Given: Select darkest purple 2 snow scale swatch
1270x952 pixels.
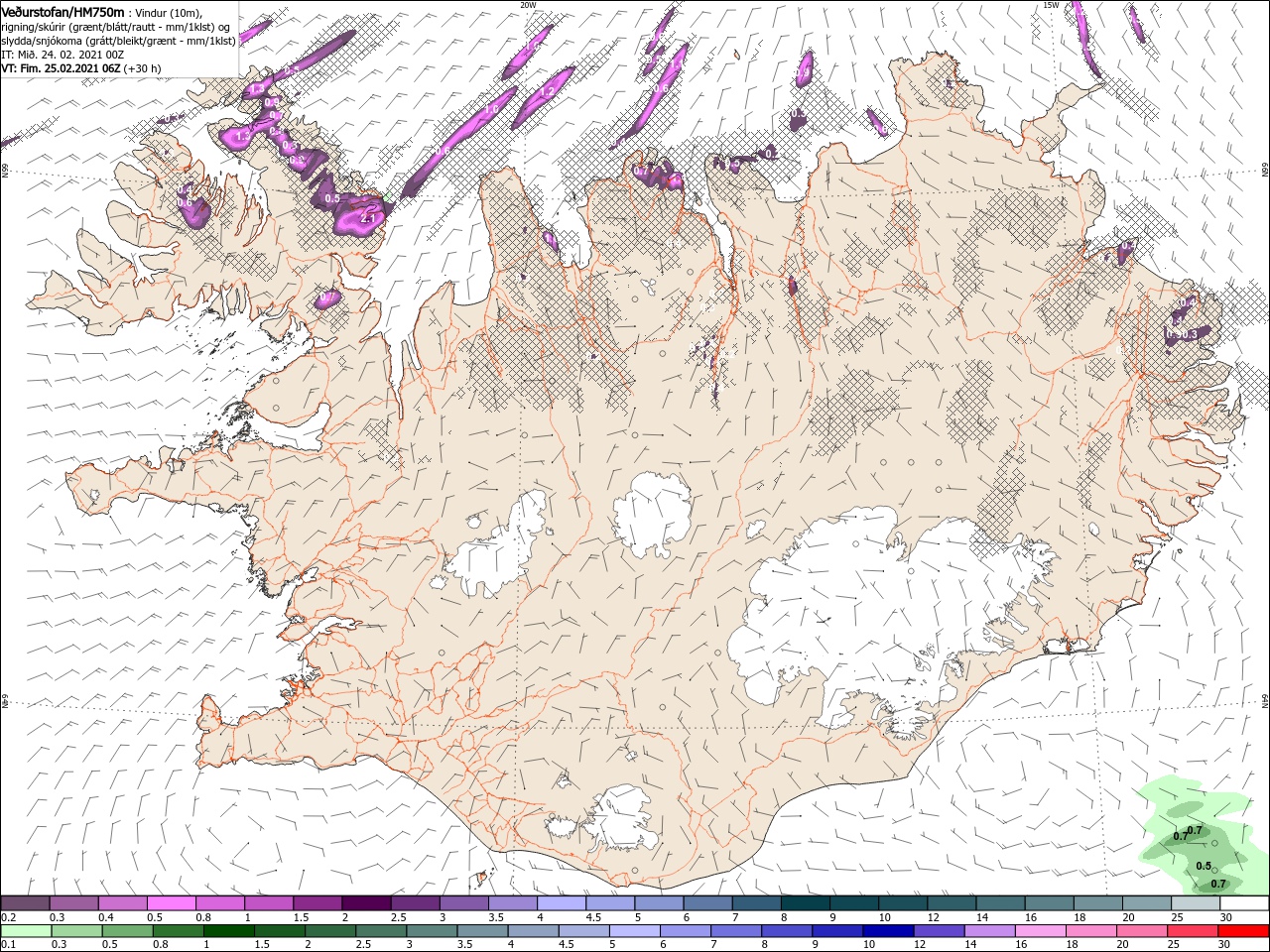Looking at the screenshot, I should tap(366, 903).
